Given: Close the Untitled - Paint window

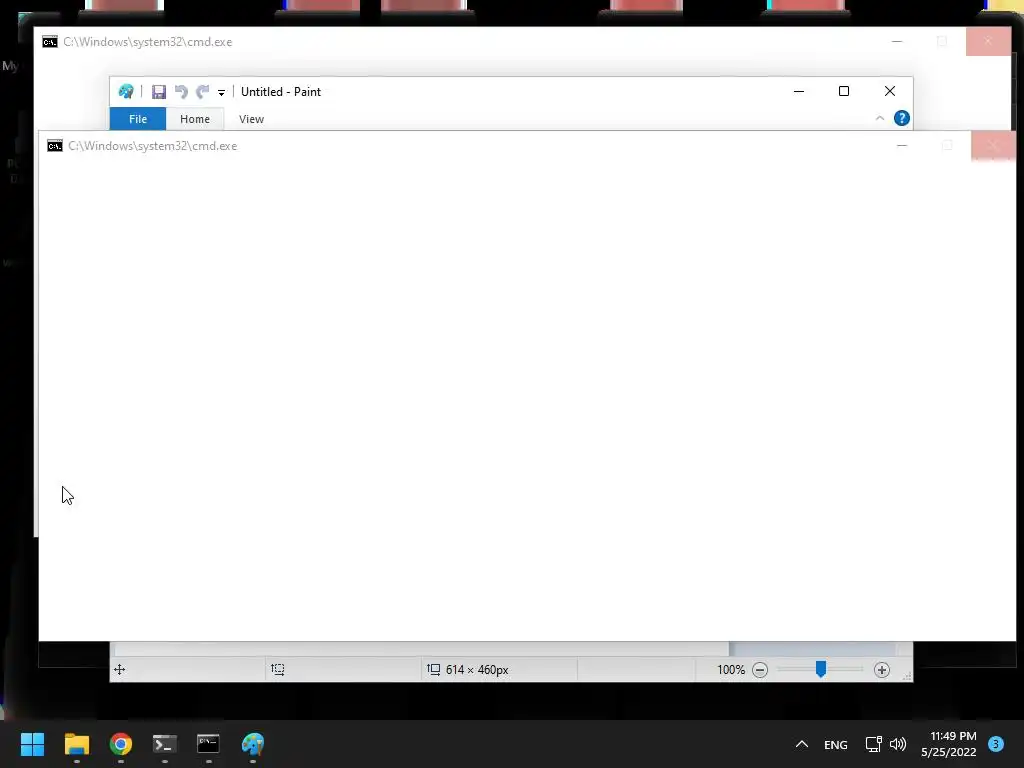Looking at the screenshot, I should tap(889, 91).
